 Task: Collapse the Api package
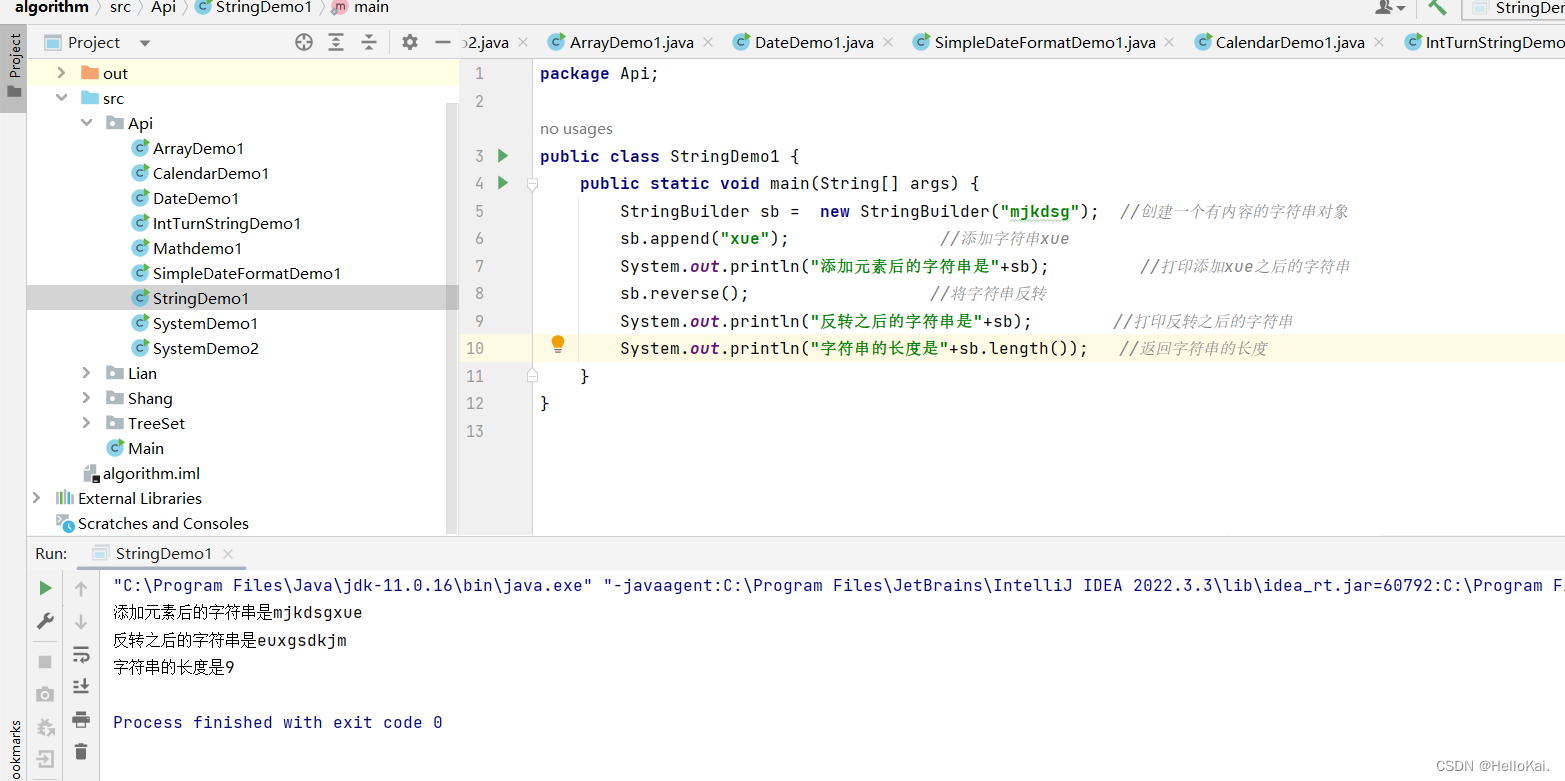click(x=87, y=123)
